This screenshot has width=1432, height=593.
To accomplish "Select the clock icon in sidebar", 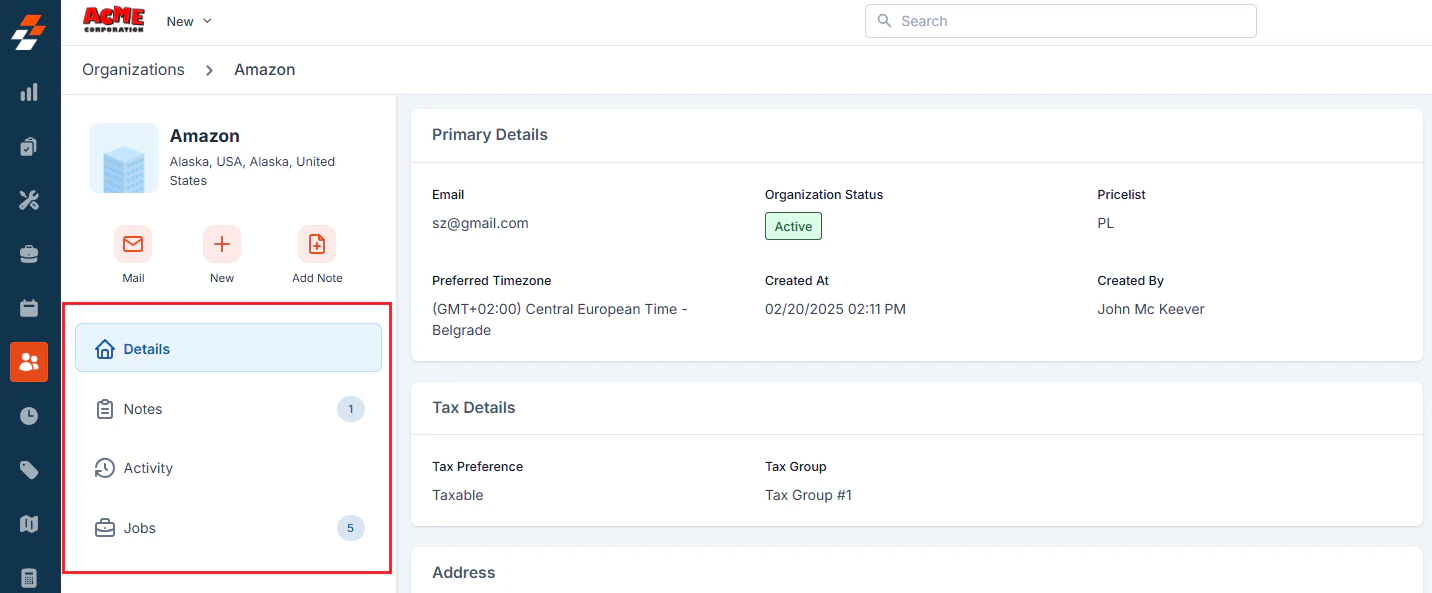I will (29, 416).
